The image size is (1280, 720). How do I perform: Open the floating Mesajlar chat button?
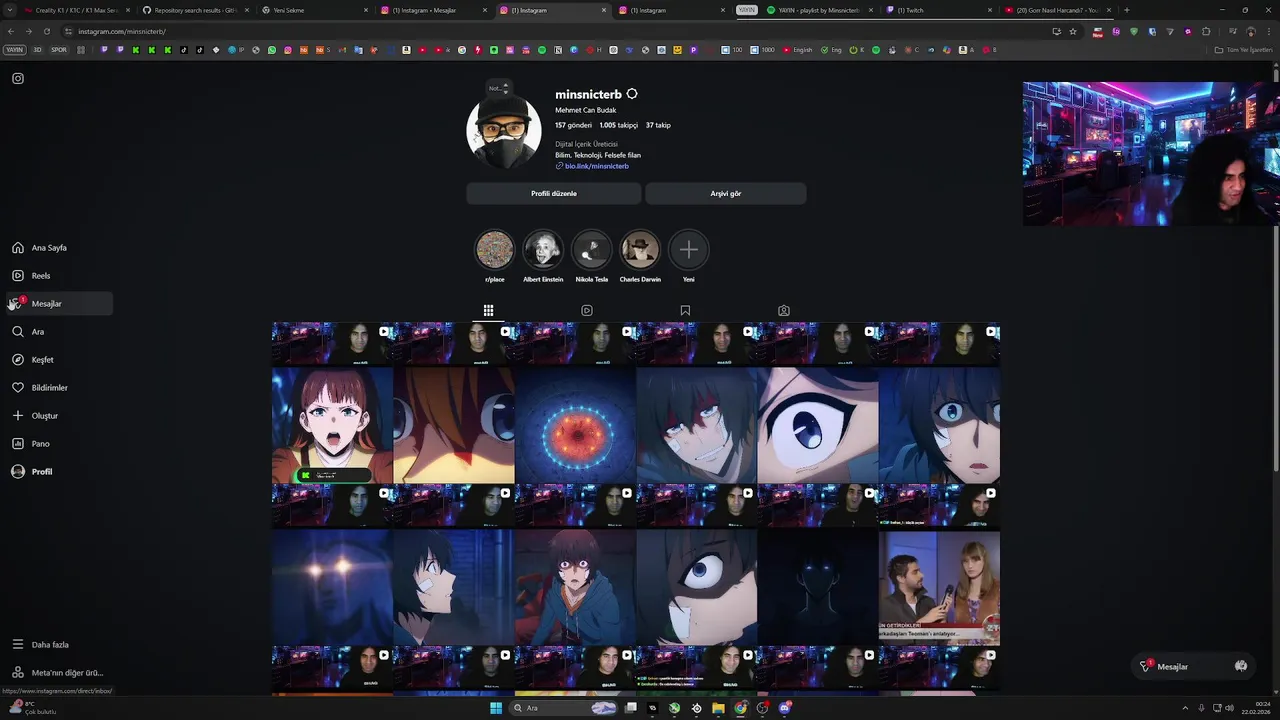pos(1192,666)
